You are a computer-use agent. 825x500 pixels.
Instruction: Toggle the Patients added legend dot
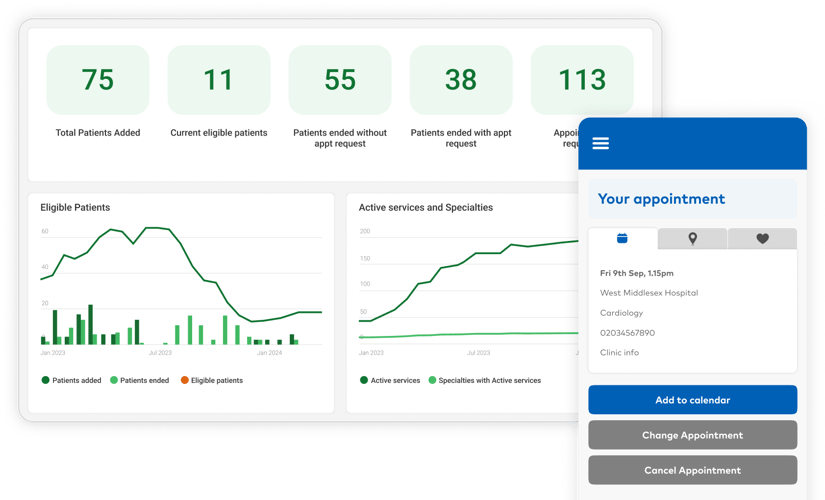pos(45,380)
